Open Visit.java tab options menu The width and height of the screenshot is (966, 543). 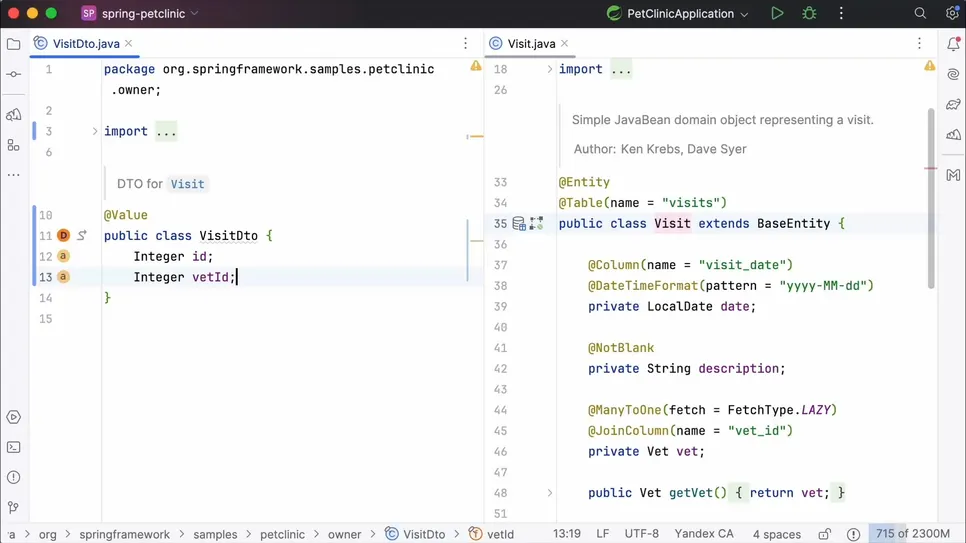(x=919, y=43)
